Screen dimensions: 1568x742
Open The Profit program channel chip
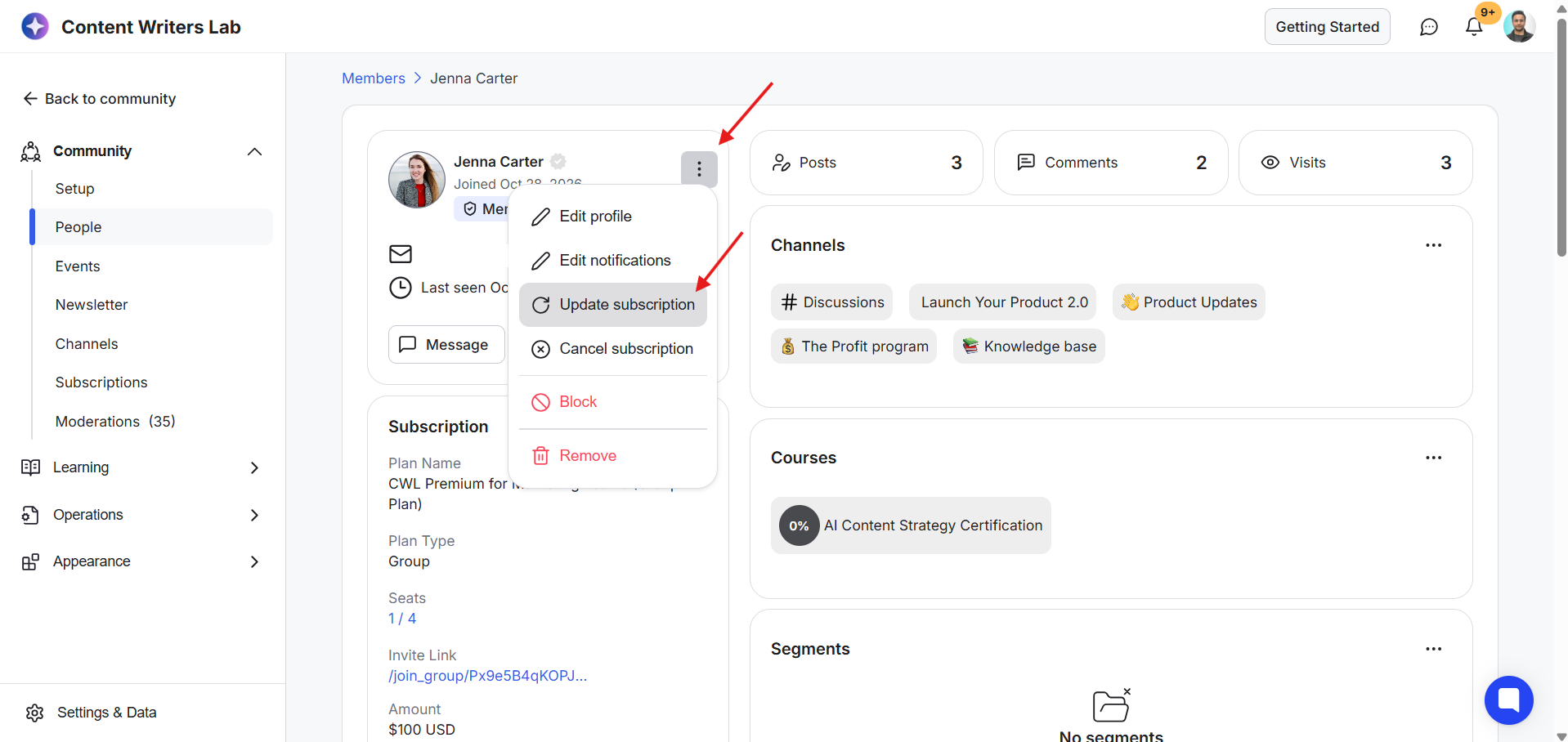[853, 346]
